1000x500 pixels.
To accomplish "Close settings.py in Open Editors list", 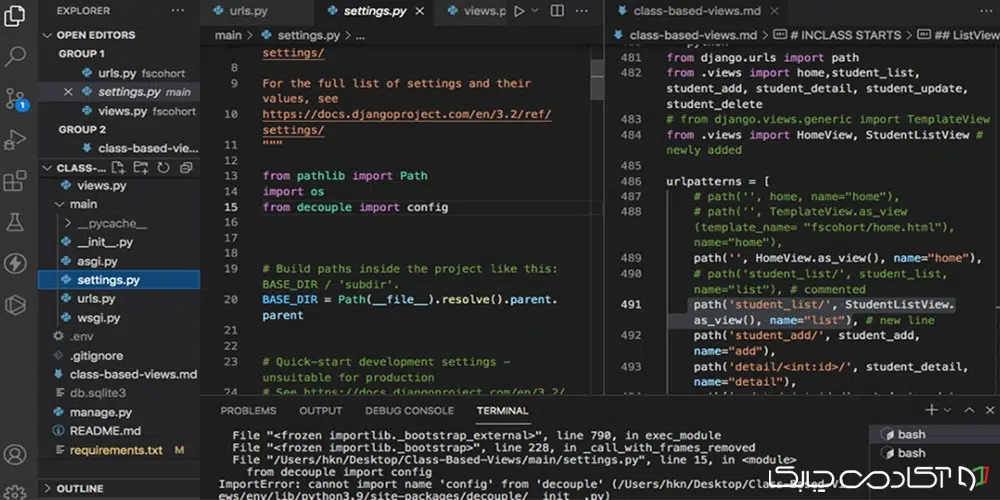I will pos(68,92).
